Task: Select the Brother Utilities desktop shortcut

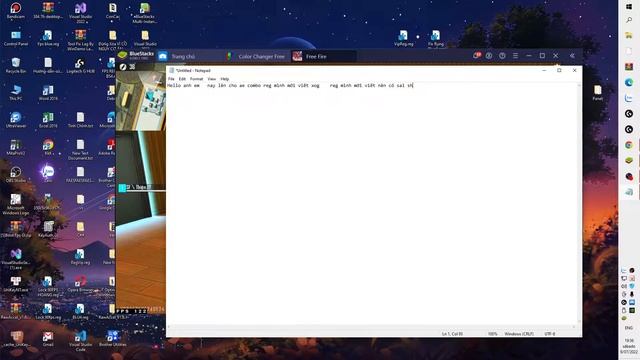Action: (112, 339)
